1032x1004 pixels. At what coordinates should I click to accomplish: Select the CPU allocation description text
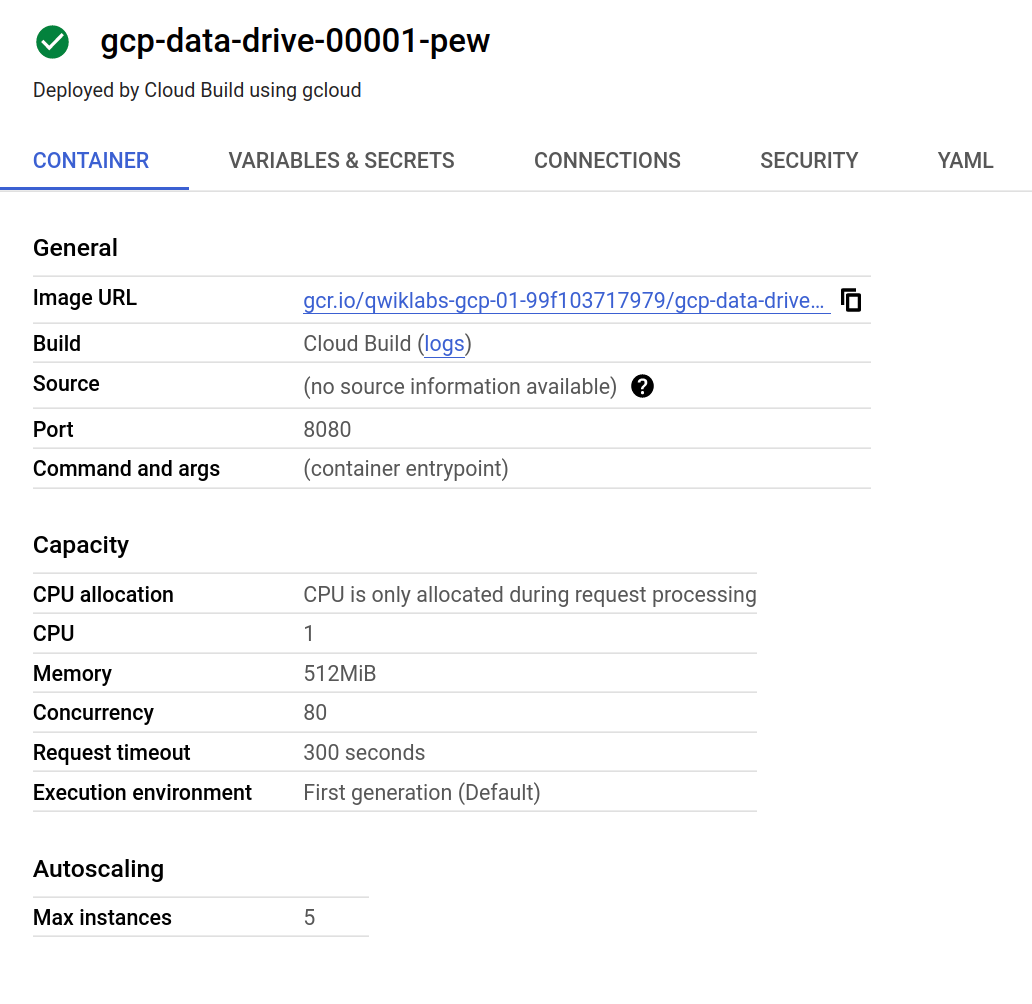[x=530, y=594]
